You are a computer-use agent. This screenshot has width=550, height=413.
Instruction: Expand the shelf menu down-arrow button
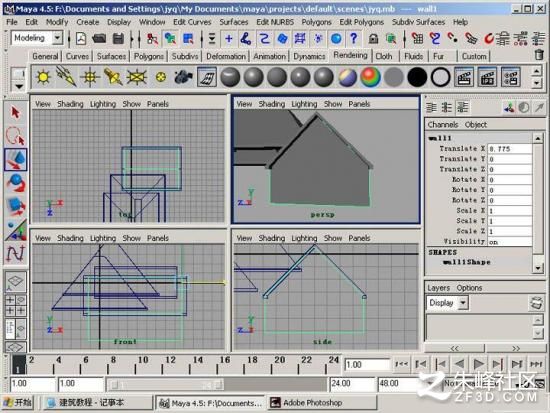coord(18,86)
